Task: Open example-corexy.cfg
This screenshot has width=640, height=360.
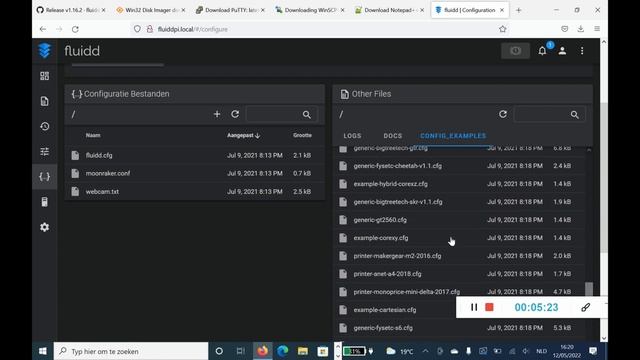Action: coord(459,238)
